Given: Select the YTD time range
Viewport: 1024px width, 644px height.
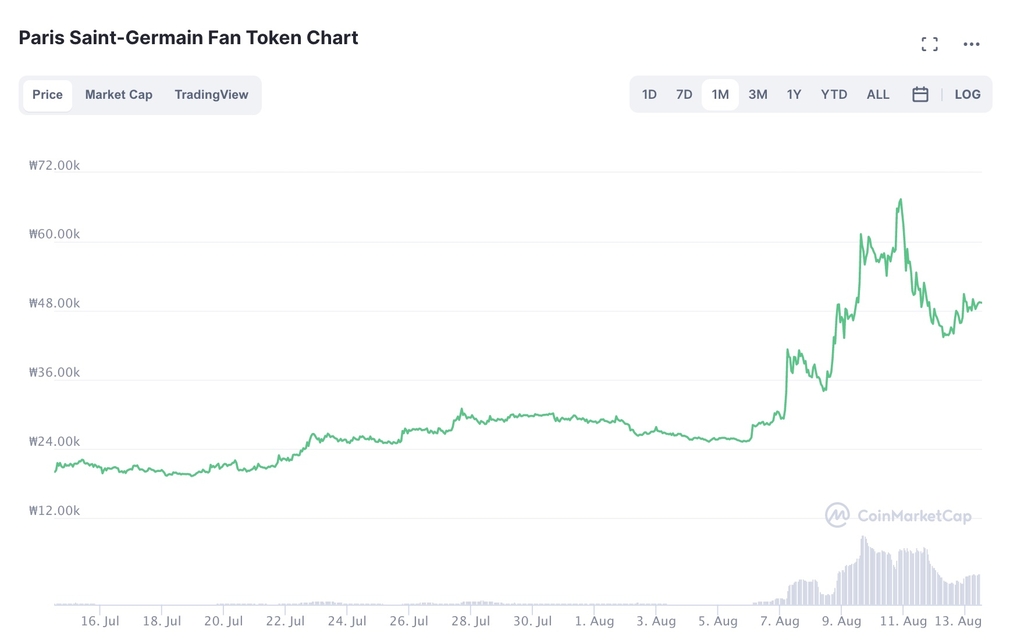Looking at the screenshot, I should pos(834,95).
